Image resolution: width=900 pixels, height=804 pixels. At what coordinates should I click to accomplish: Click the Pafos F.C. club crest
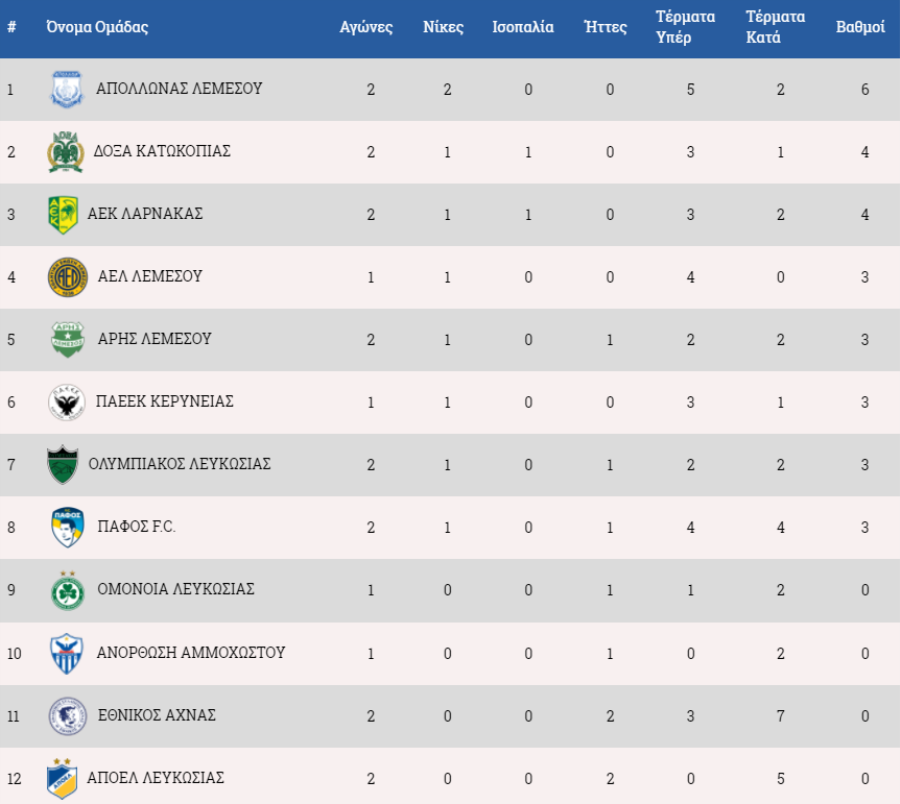(68, 527)
